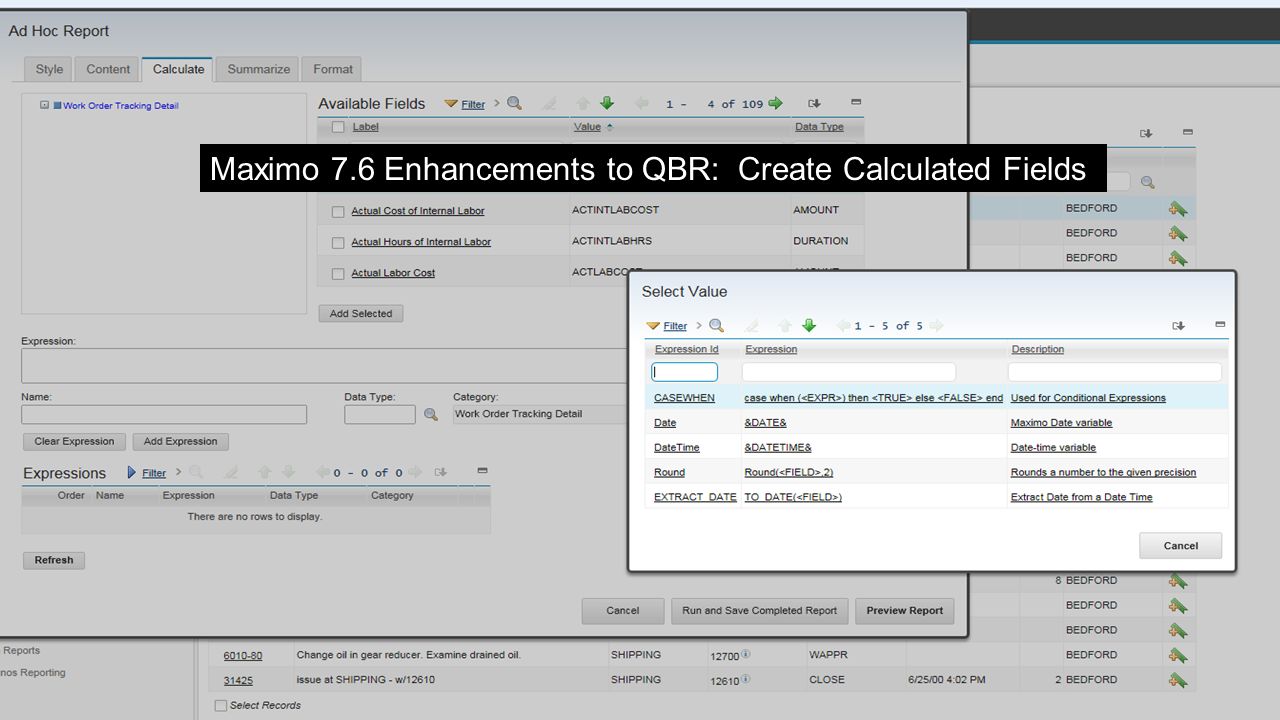Open the Format tab
This screenshot has height=720, width=1280.
(x=333, y=69)
